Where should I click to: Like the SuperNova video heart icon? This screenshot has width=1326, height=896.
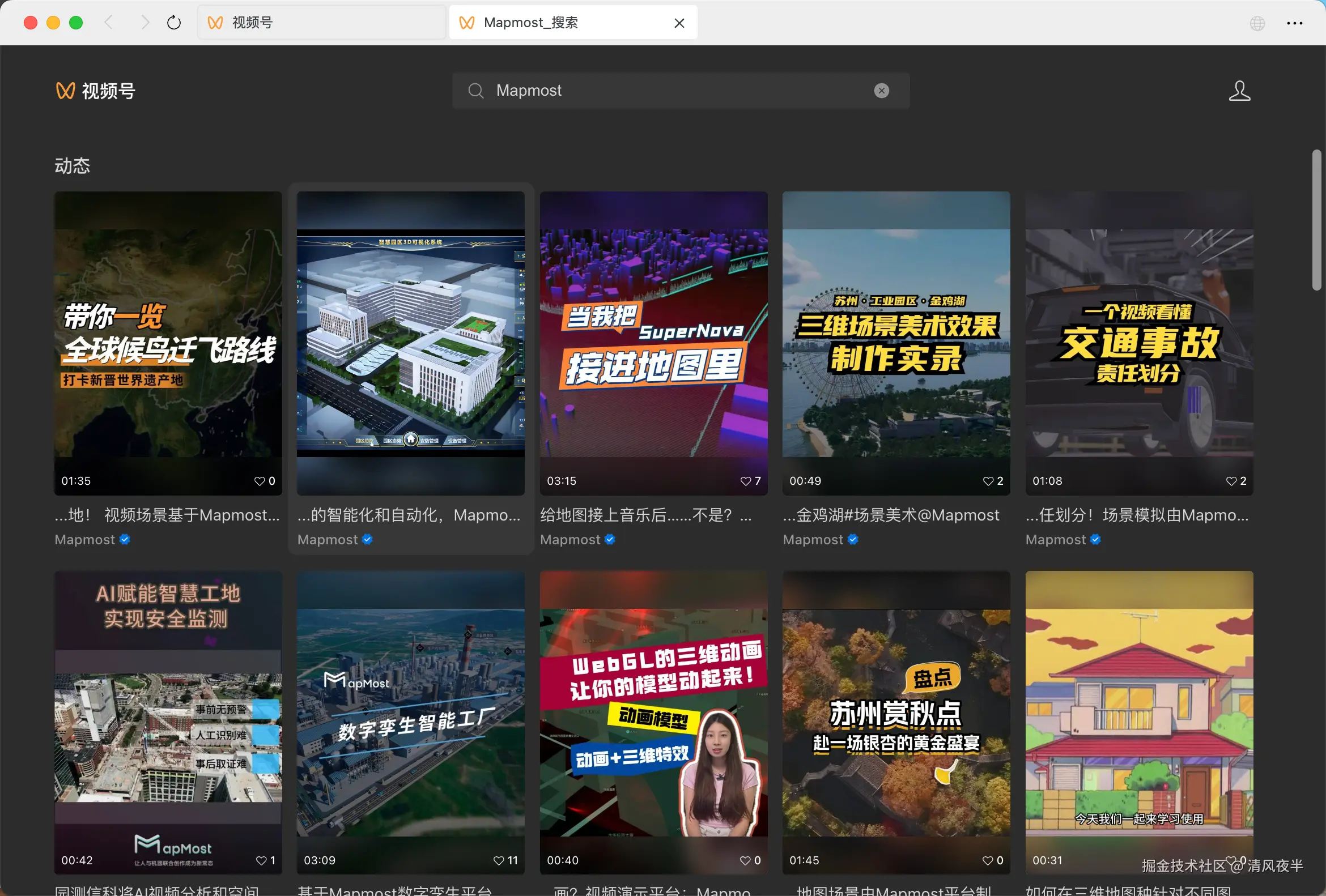pos(745,481)
